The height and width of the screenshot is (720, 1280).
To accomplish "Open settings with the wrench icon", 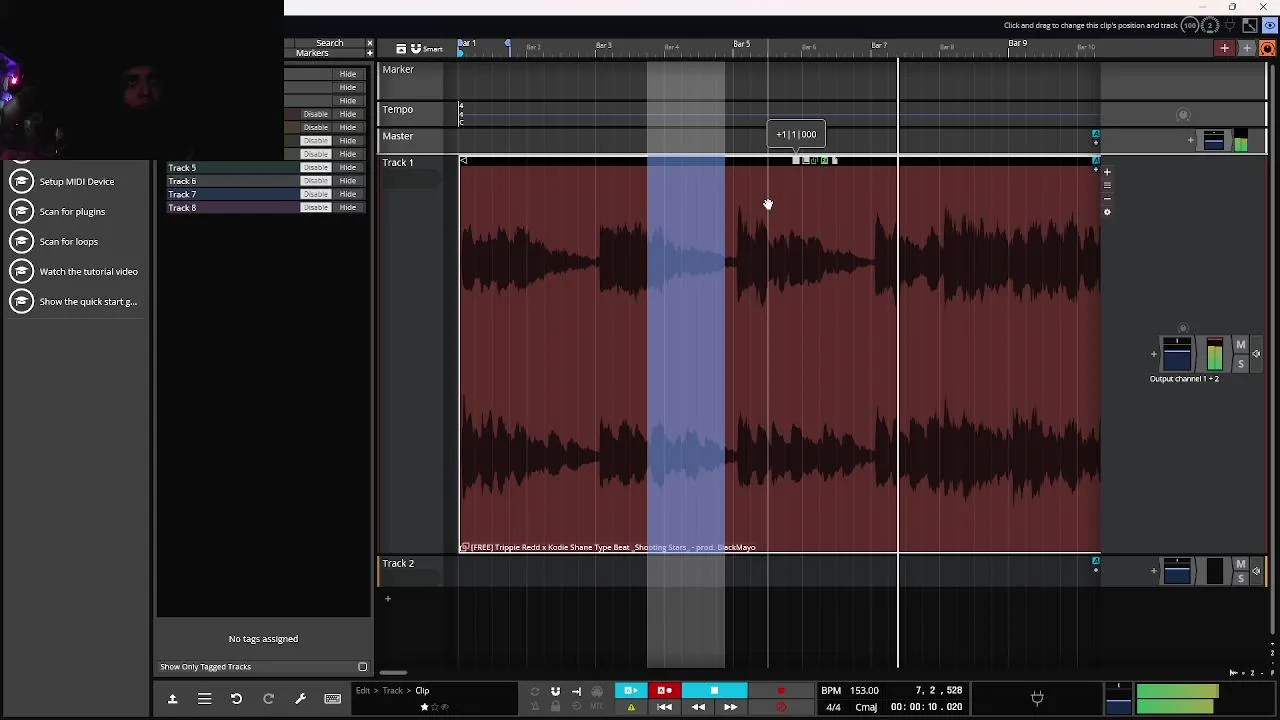I will (x=300, y=699).
